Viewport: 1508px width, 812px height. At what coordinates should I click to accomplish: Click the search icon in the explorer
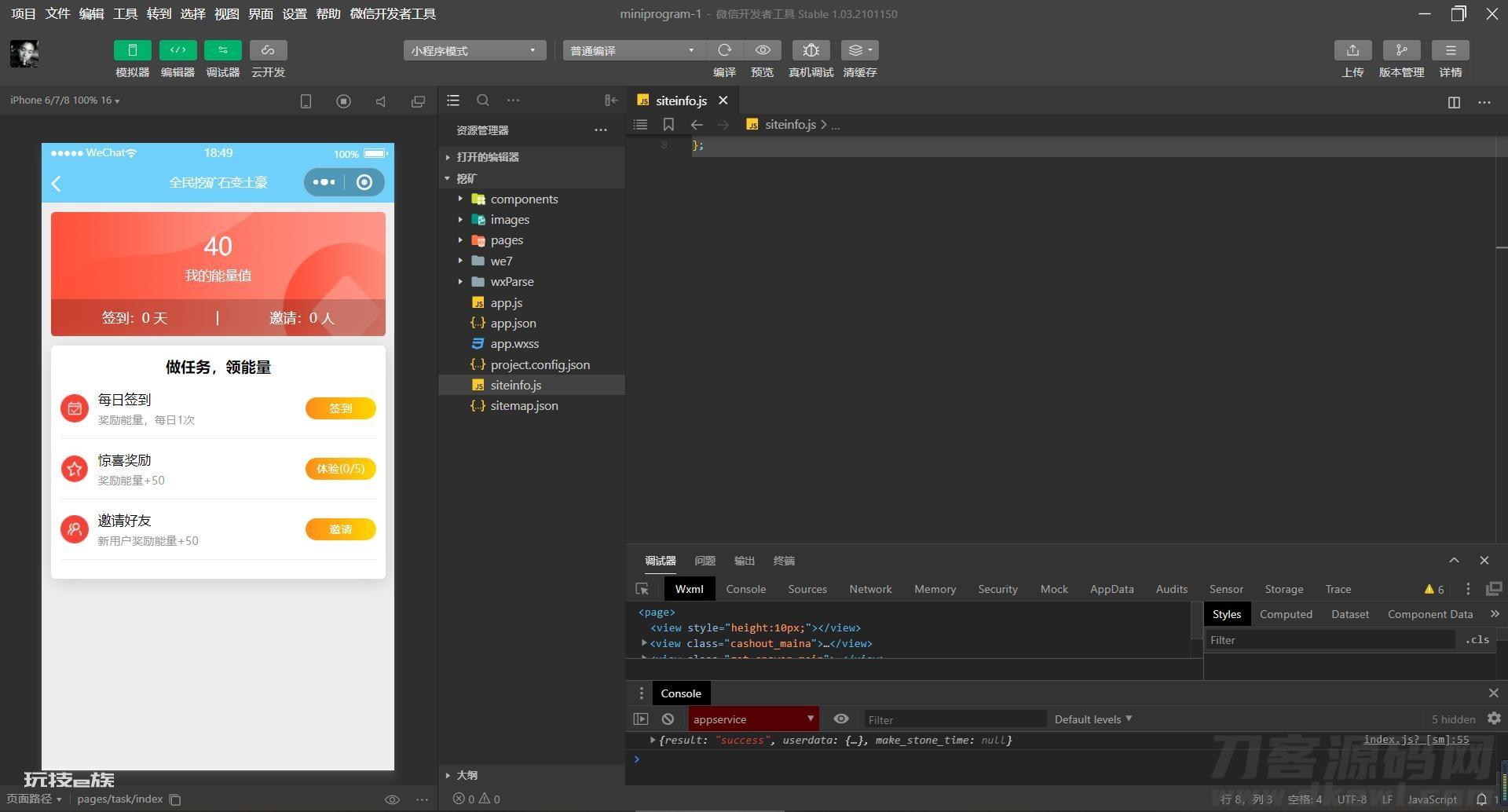[x=483, y=101]
